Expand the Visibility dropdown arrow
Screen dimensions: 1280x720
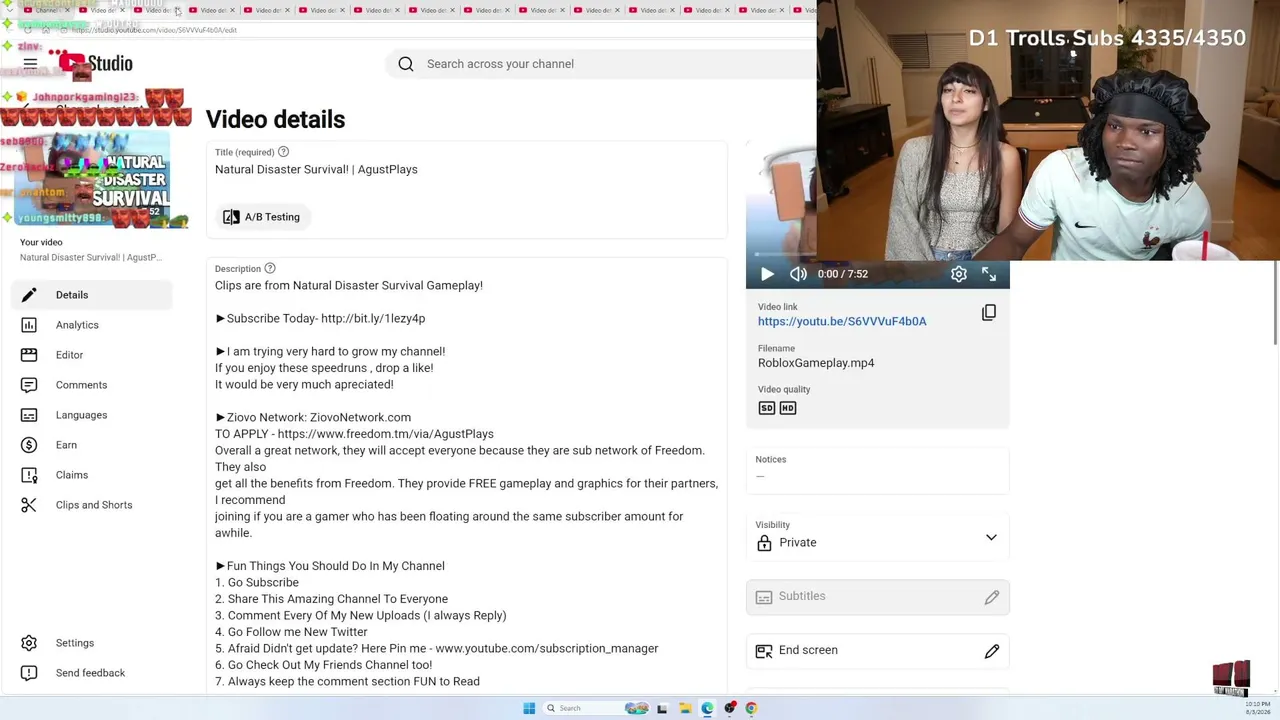click(991, 538)
